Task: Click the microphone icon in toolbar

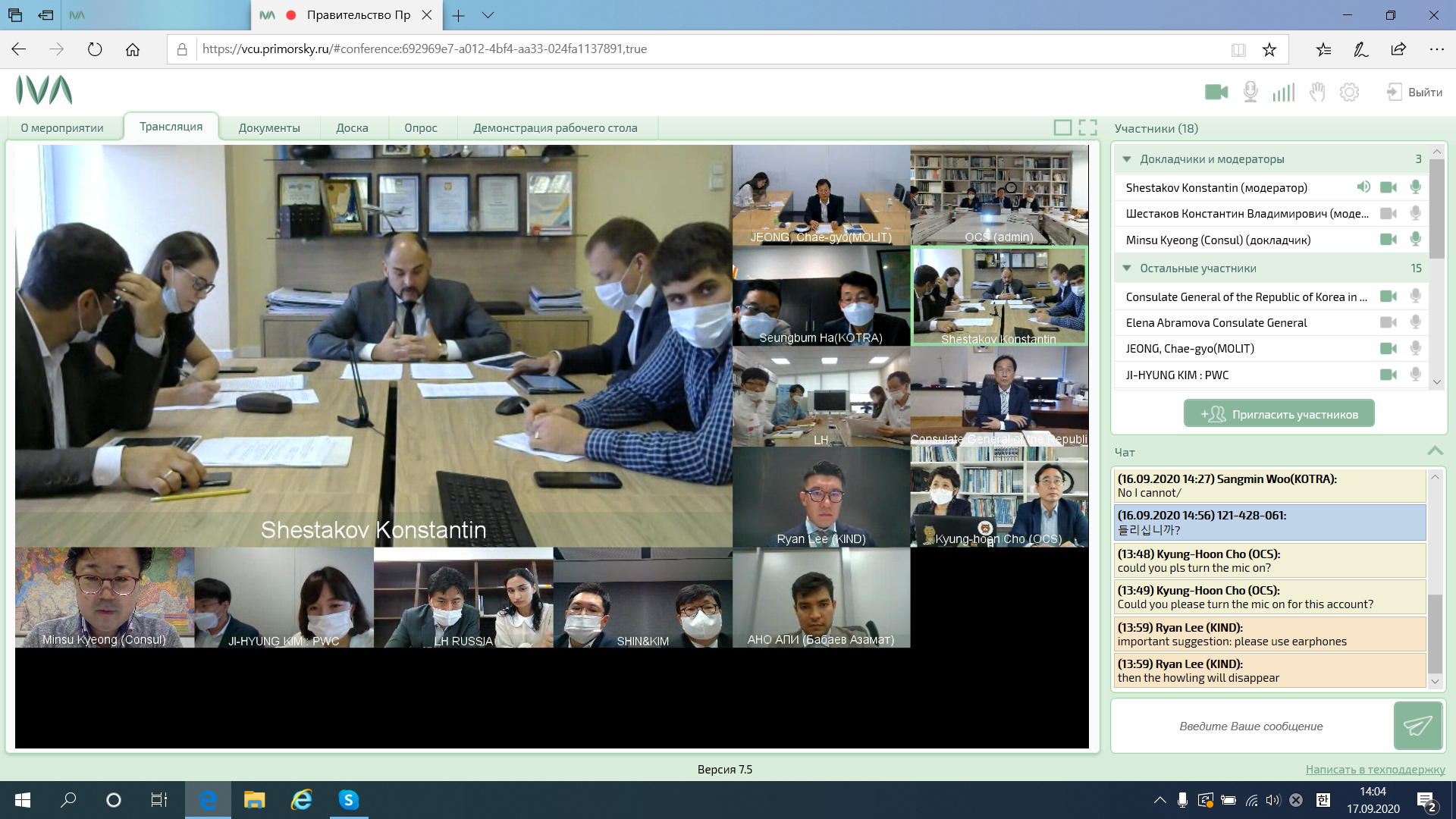Action: click(x=1248, y=92)
